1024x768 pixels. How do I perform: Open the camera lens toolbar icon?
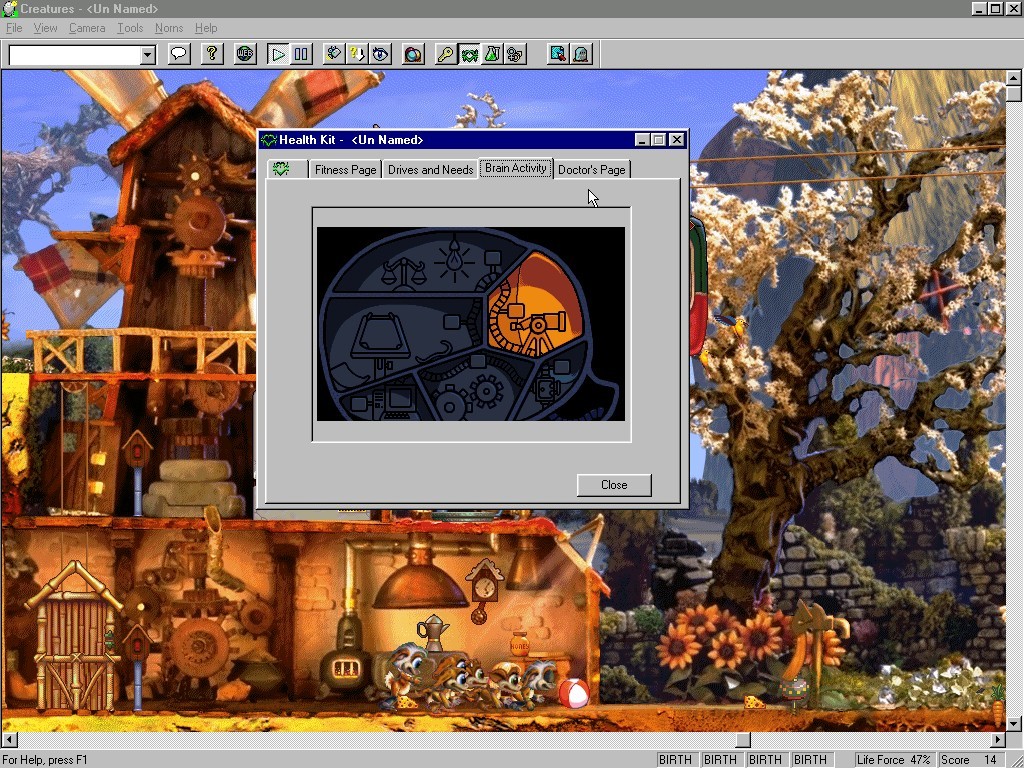pos(413,54)
